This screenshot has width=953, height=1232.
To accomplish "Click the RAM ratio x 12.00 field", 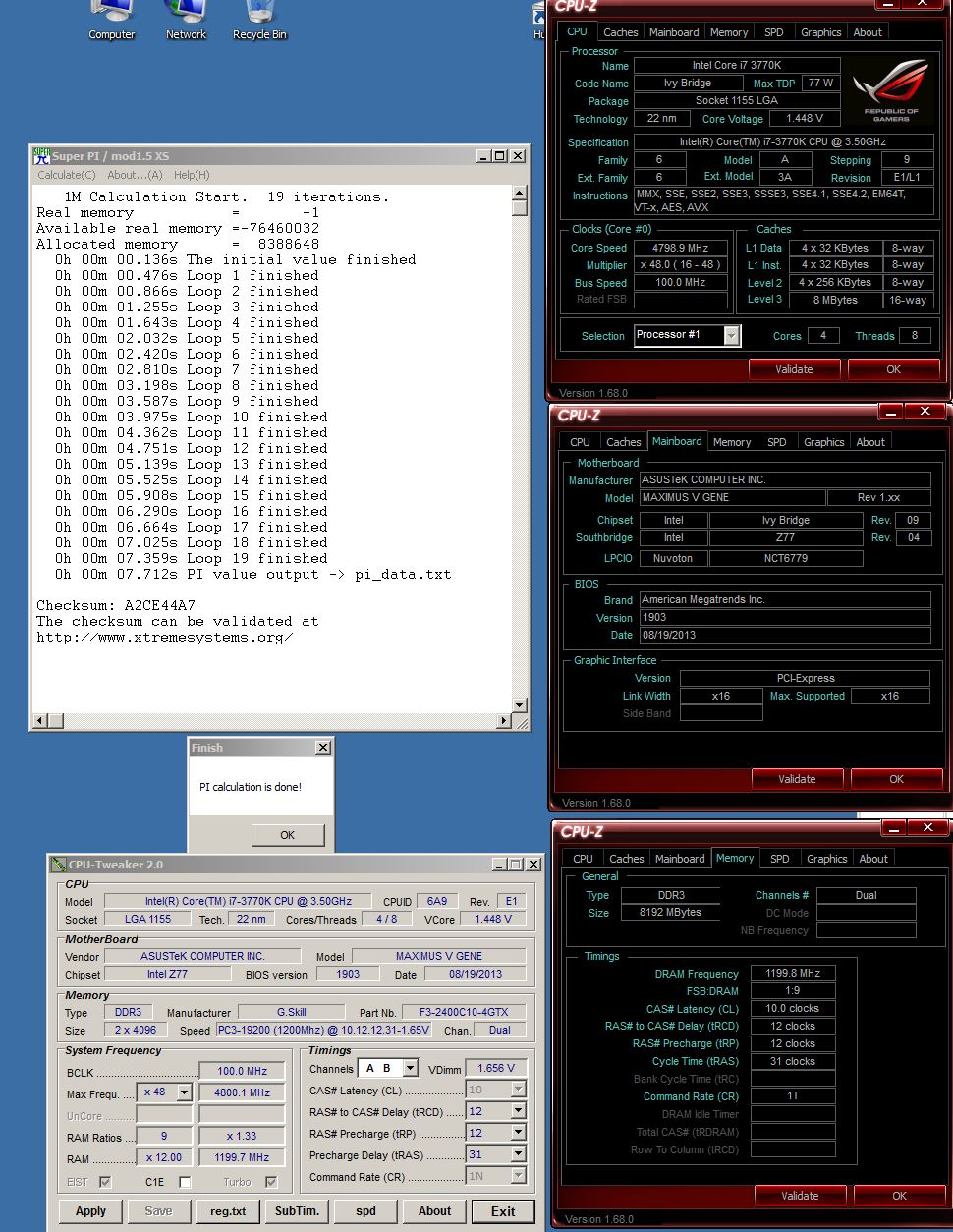I will pyautogui.click(x=163, y=1157).
